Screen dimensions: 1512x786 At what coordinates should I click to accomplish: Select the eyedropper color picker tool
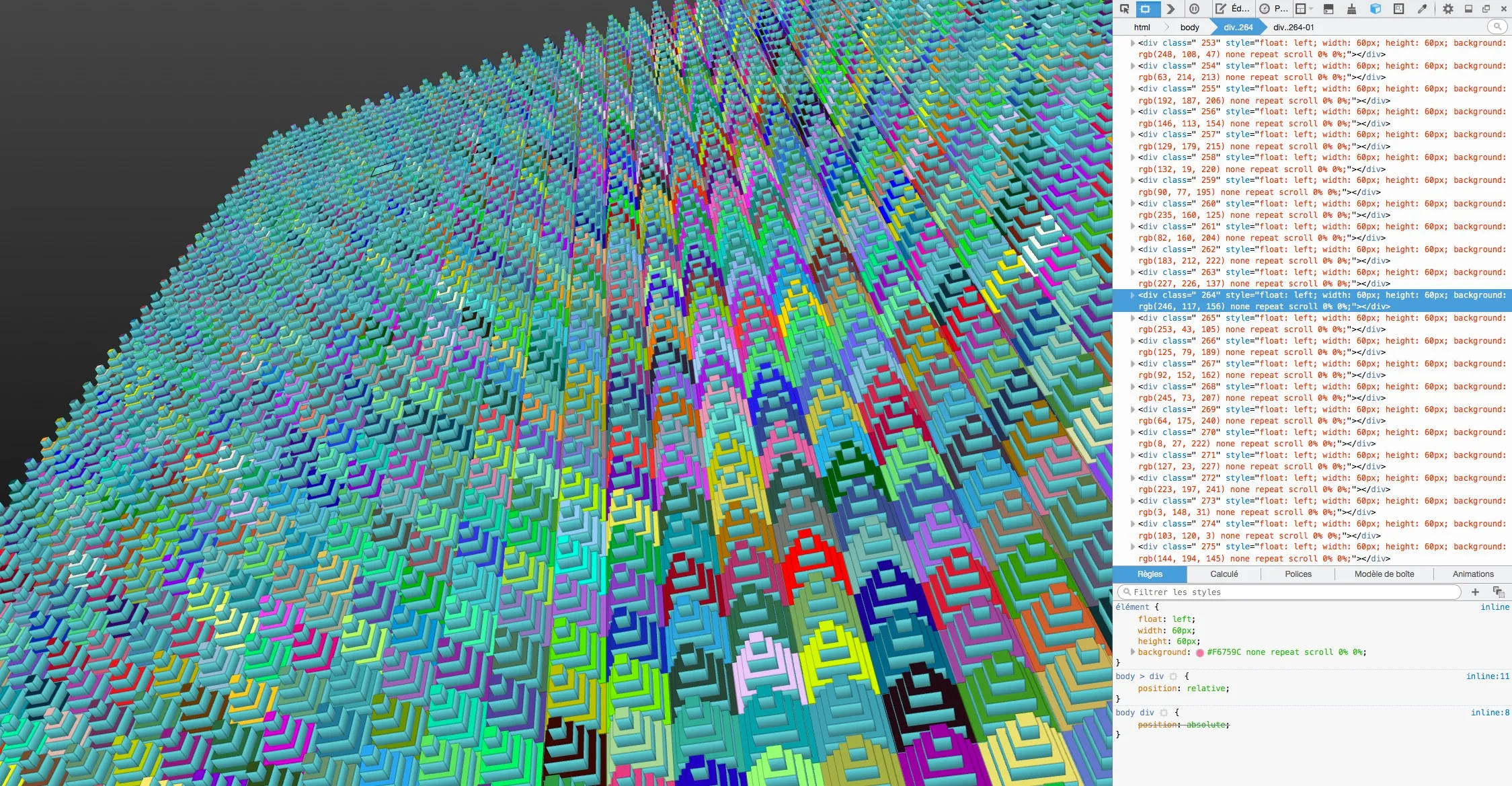click(1422, 9)
